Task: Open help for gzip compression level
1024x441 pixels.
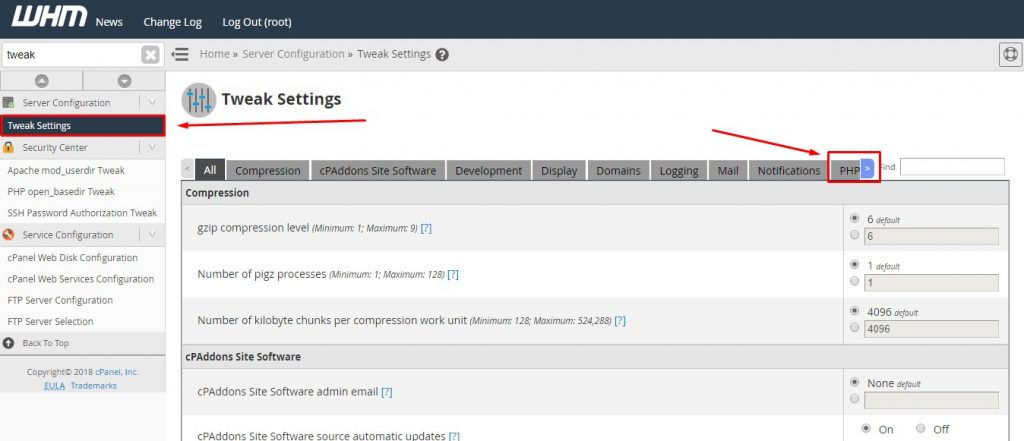Action: [x=426, y=229]
